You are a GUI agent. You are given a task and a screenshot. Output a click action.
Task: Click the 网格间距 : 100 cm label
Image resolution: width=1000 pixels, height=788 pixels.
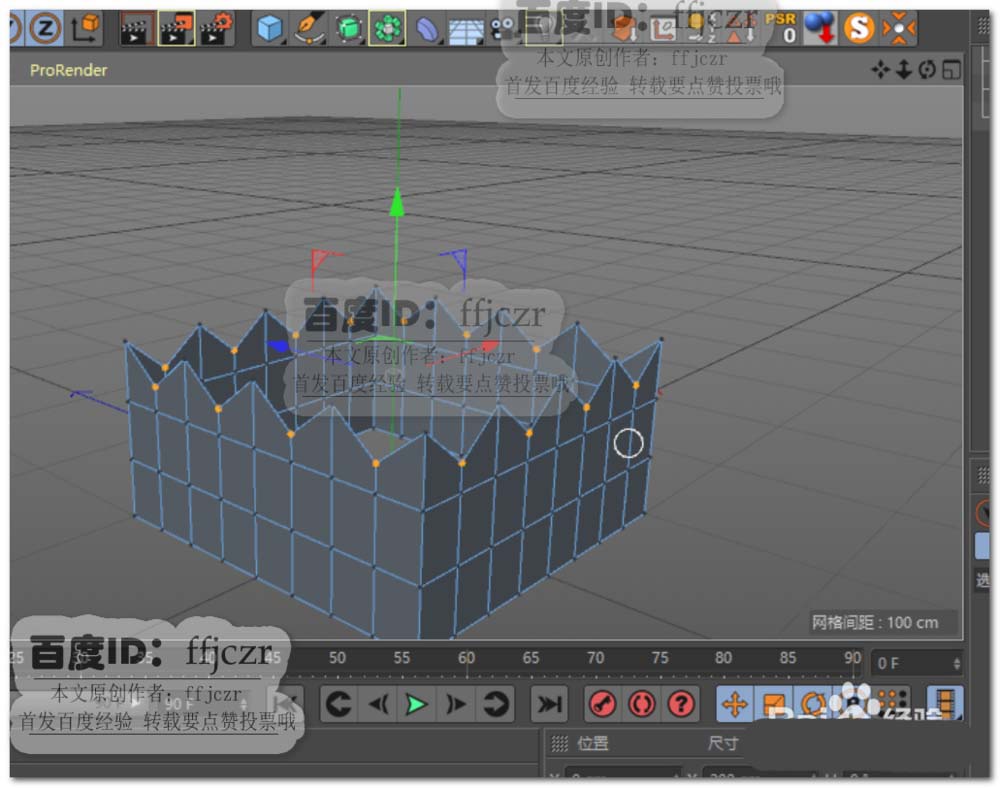[x=874, y=622]
